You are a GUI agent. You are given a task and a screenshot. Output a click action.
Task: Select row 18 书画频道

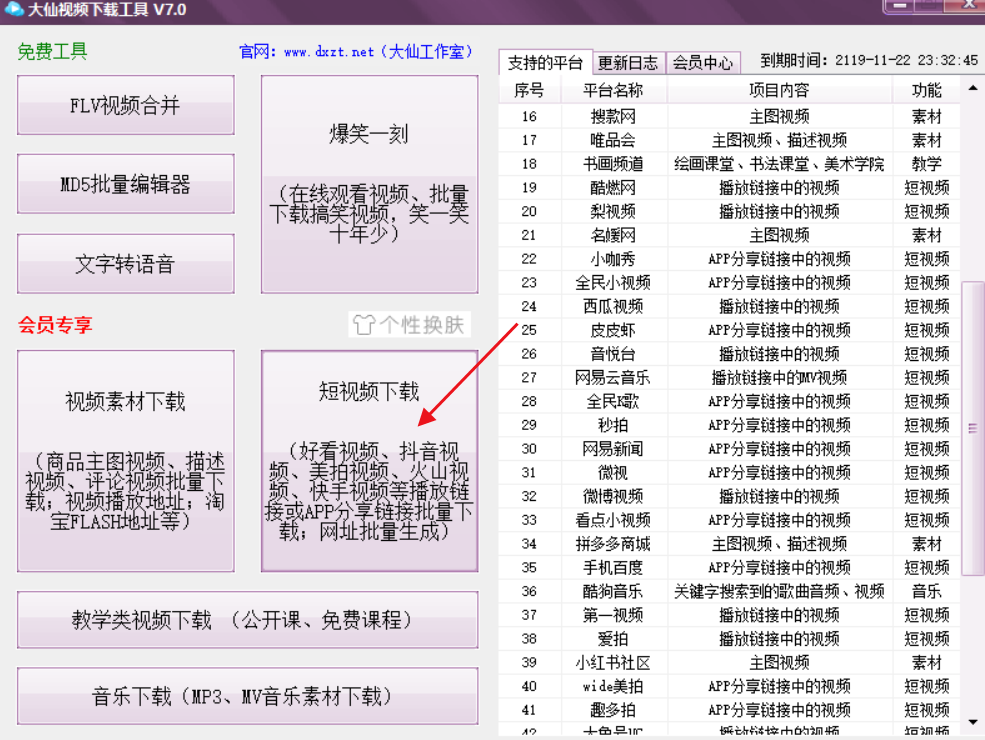point(729,164)
